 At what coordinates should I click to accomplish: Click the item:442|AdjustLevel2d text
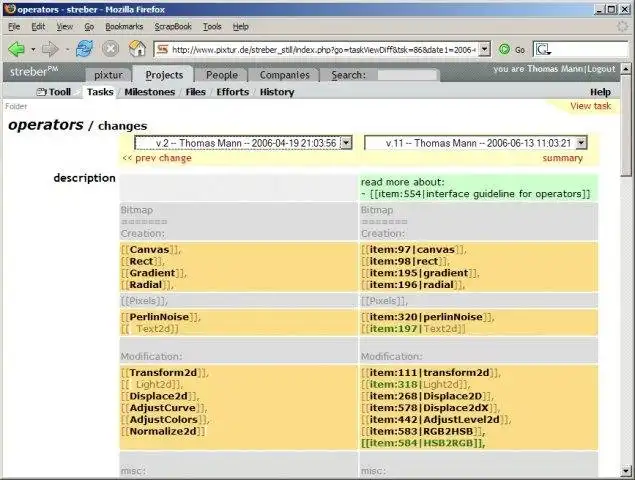click(x=434, y=420)
